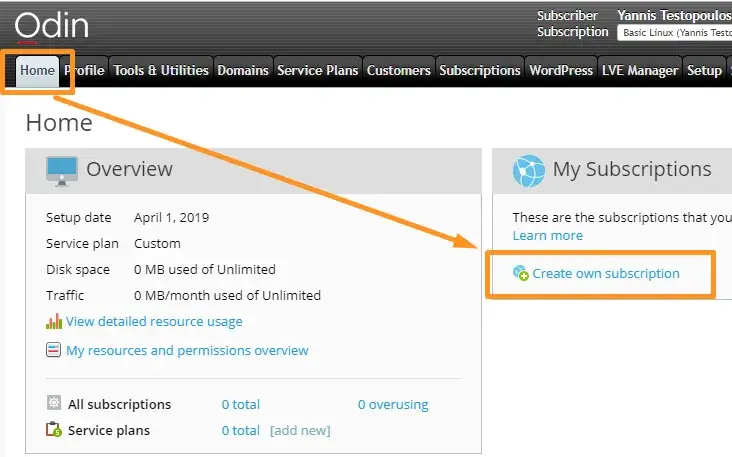Click the Service plans clipboard icon

pos(54,429)
